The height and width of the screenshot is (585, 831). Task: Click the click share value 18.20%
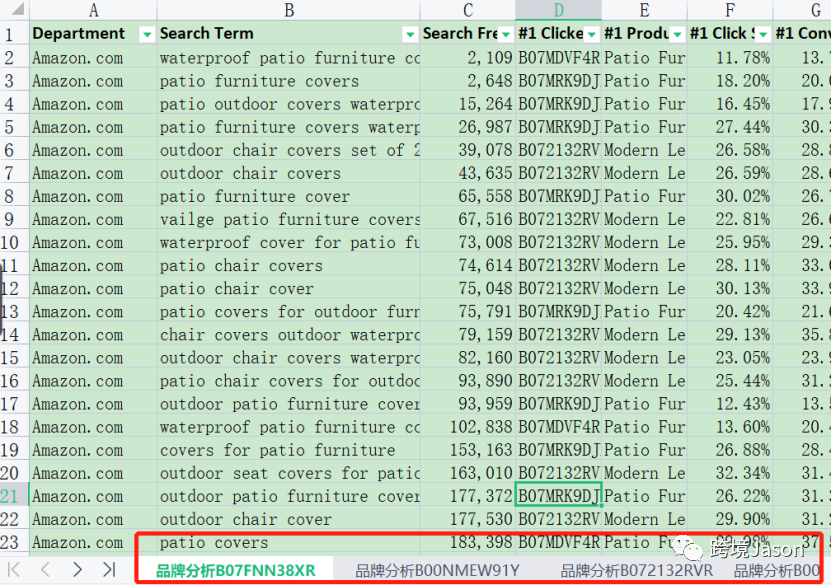click(x=743, y=81)
